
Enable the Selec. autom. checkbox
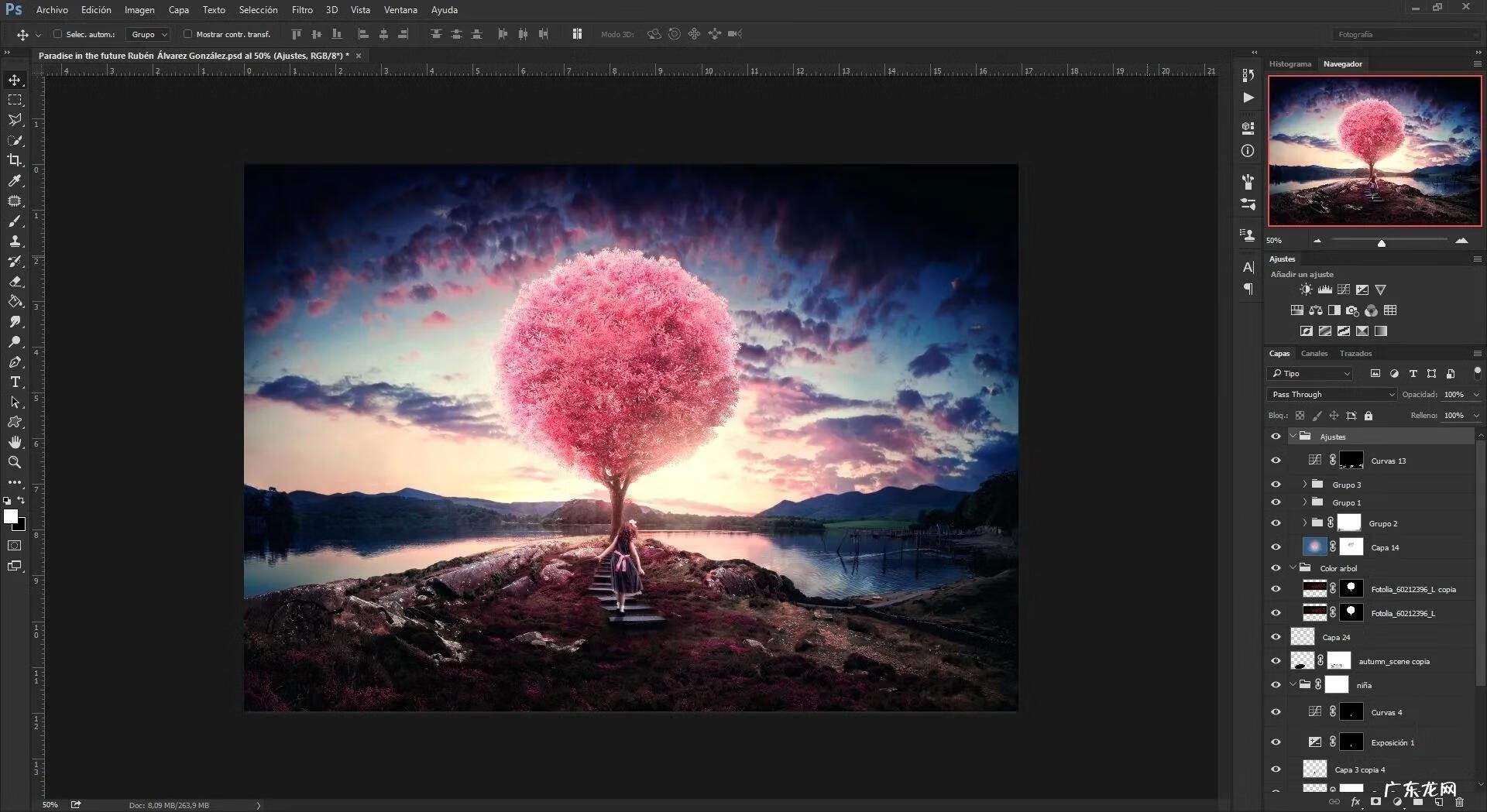[57, 34]
